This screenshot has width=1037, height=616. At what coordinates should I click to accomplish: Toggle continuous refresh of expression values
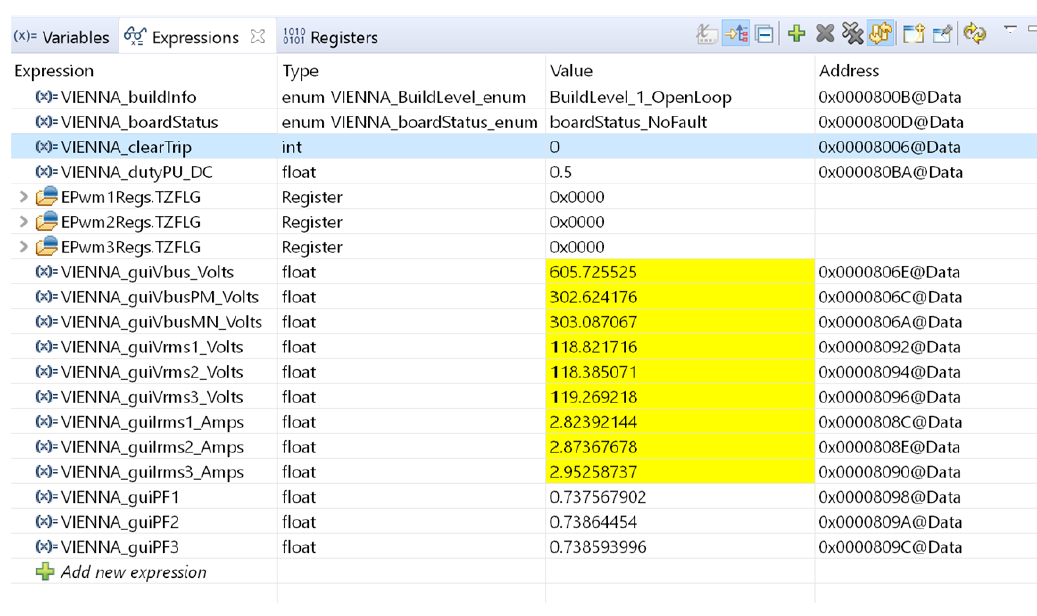pos(880,34)
